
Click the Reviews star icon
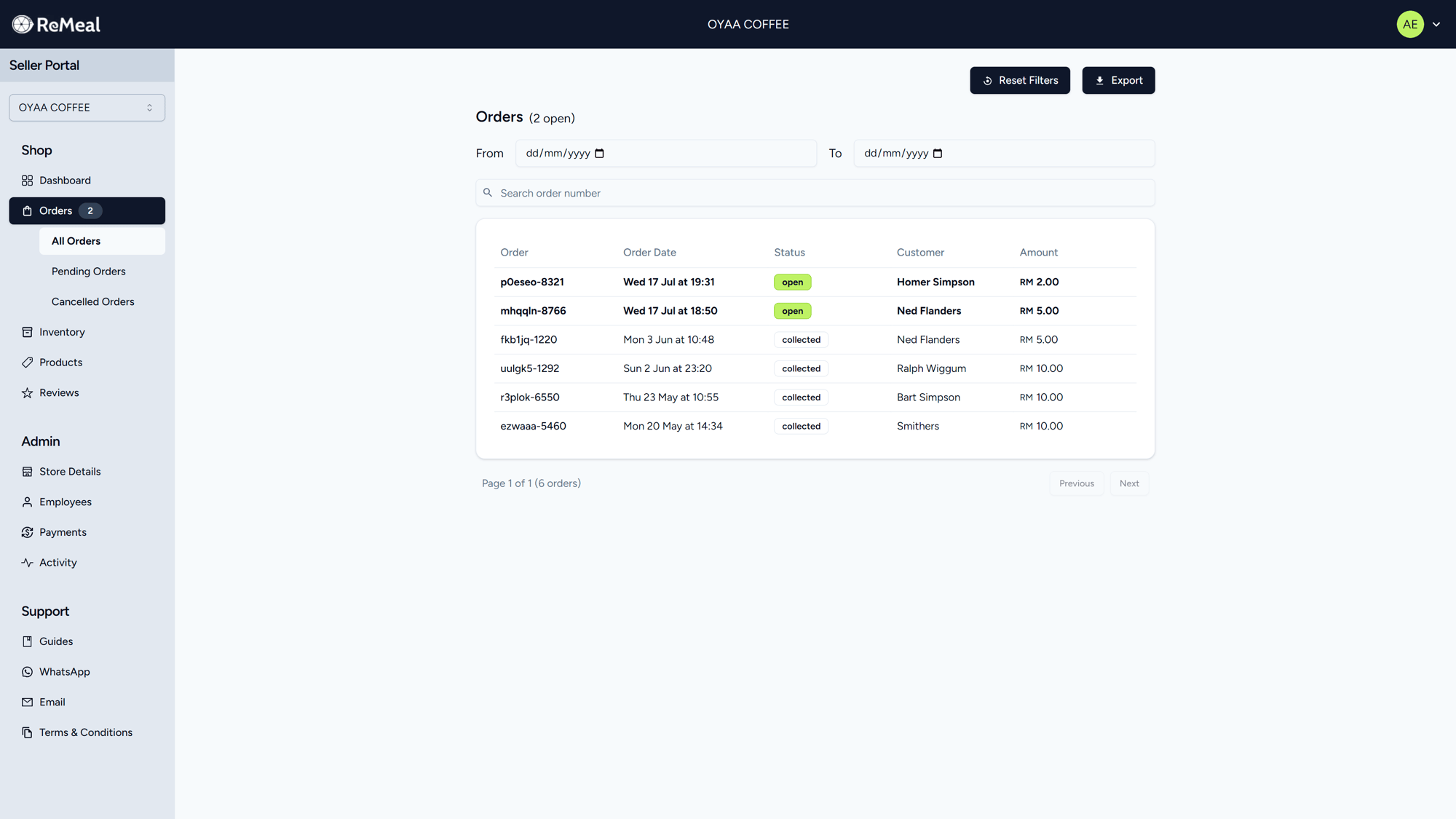point(27,393)
